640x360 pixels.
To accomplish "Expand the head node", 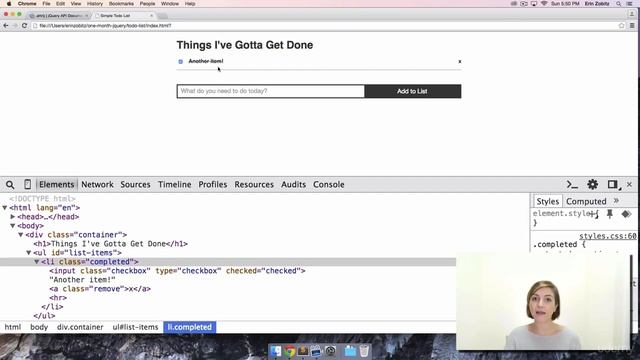I will 13,217.
